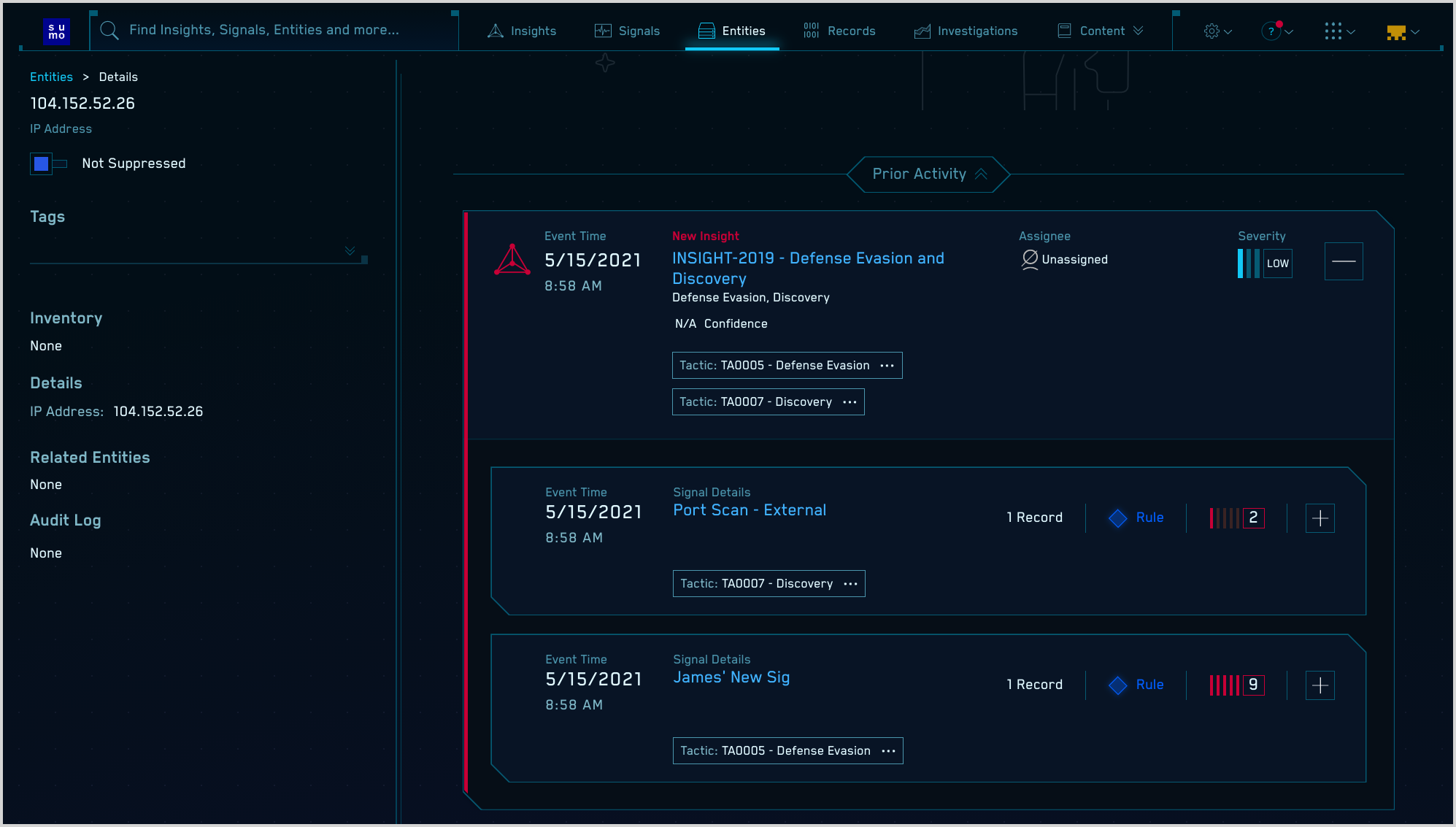Click the red insight triangle icon

click(x=512, y=260)
